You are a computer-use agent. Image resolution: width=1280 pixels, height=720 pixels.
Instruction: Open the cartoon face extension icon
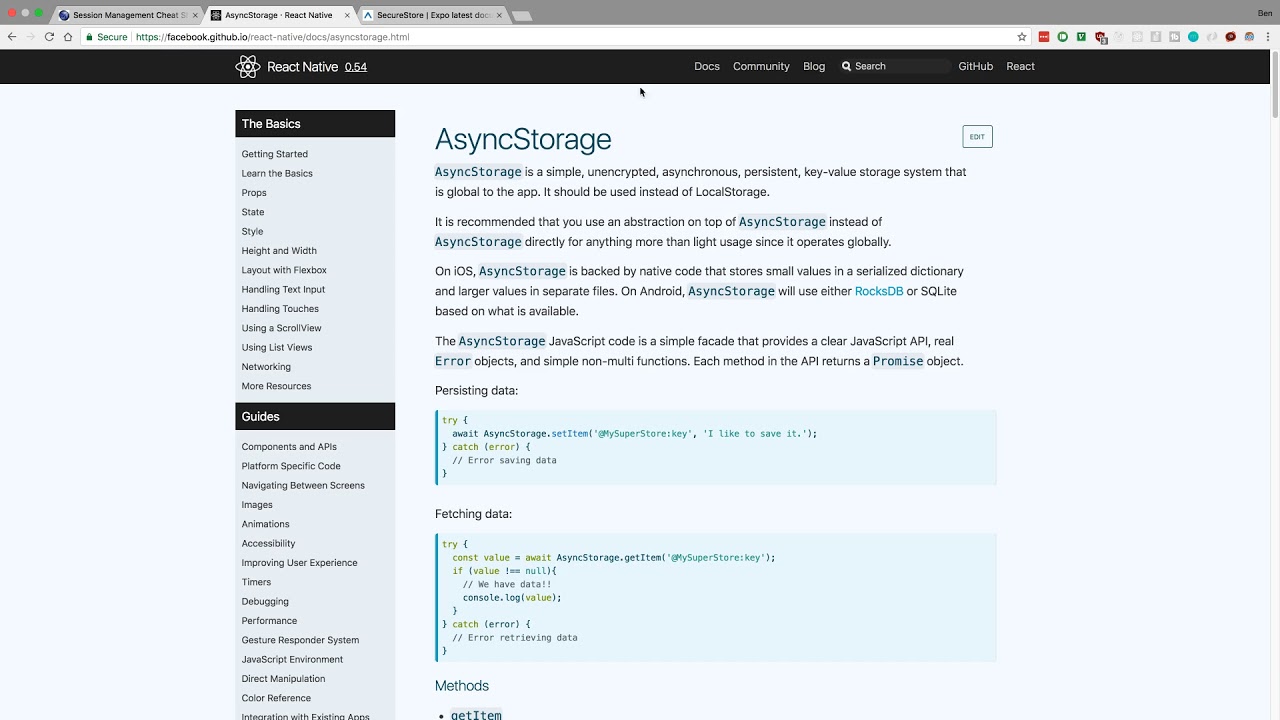tap(1250, 37)
